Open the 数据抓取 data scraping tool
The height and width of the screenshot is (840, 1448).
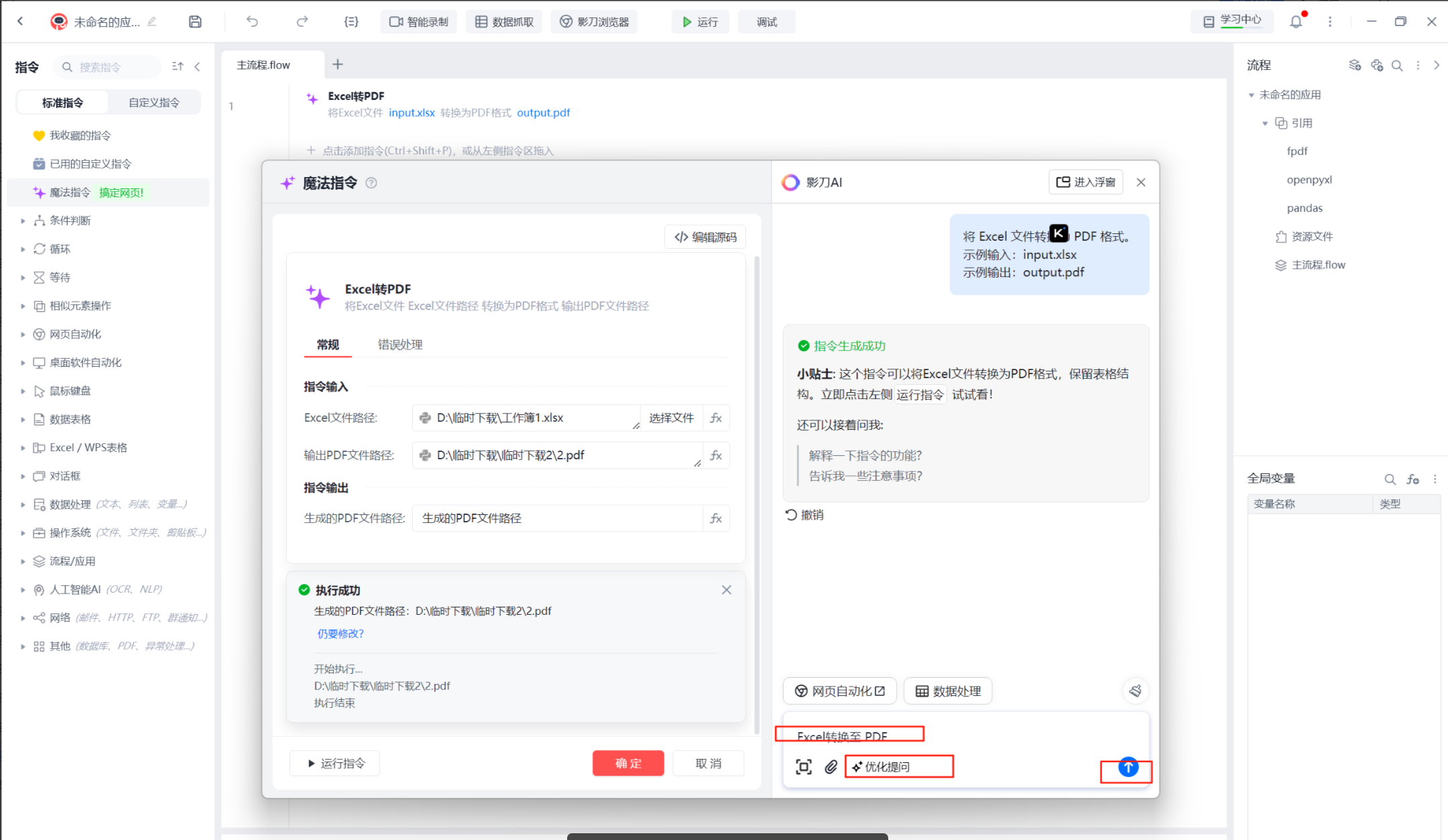tap(503, 21)
